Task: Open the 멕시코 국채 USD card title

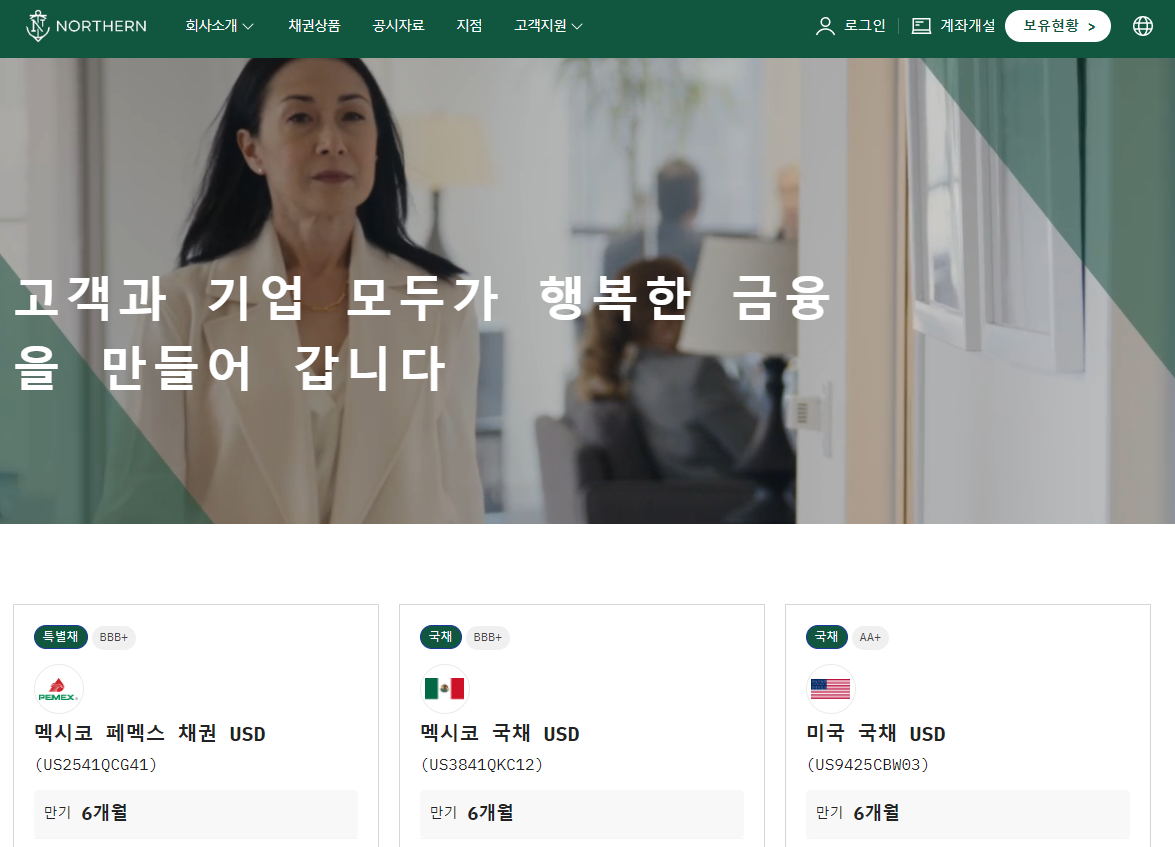Action: pos(500,733)
